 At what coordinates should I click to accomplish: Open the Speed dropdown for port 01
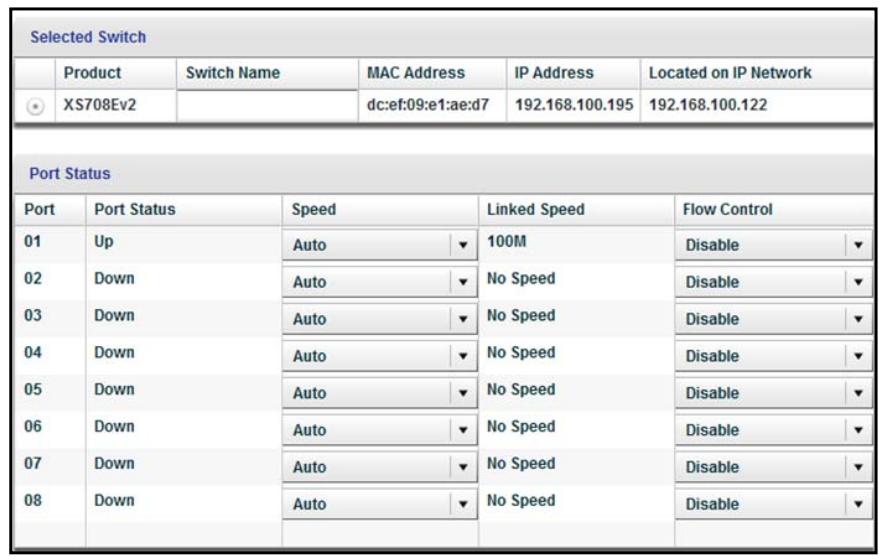(x=380, y=245)
